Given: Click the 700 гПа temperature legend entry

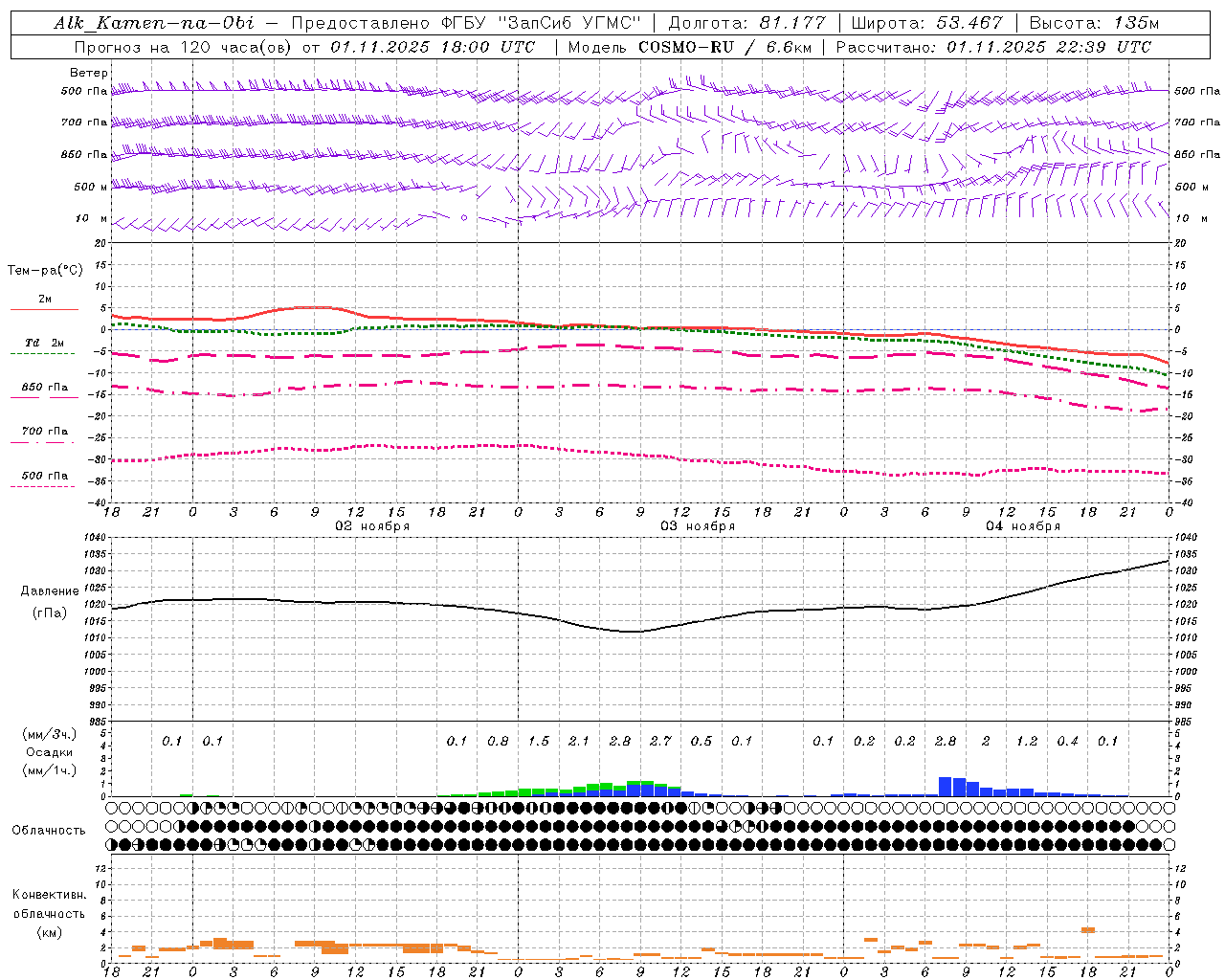Looking at the screenshot, I should (45, 432).
